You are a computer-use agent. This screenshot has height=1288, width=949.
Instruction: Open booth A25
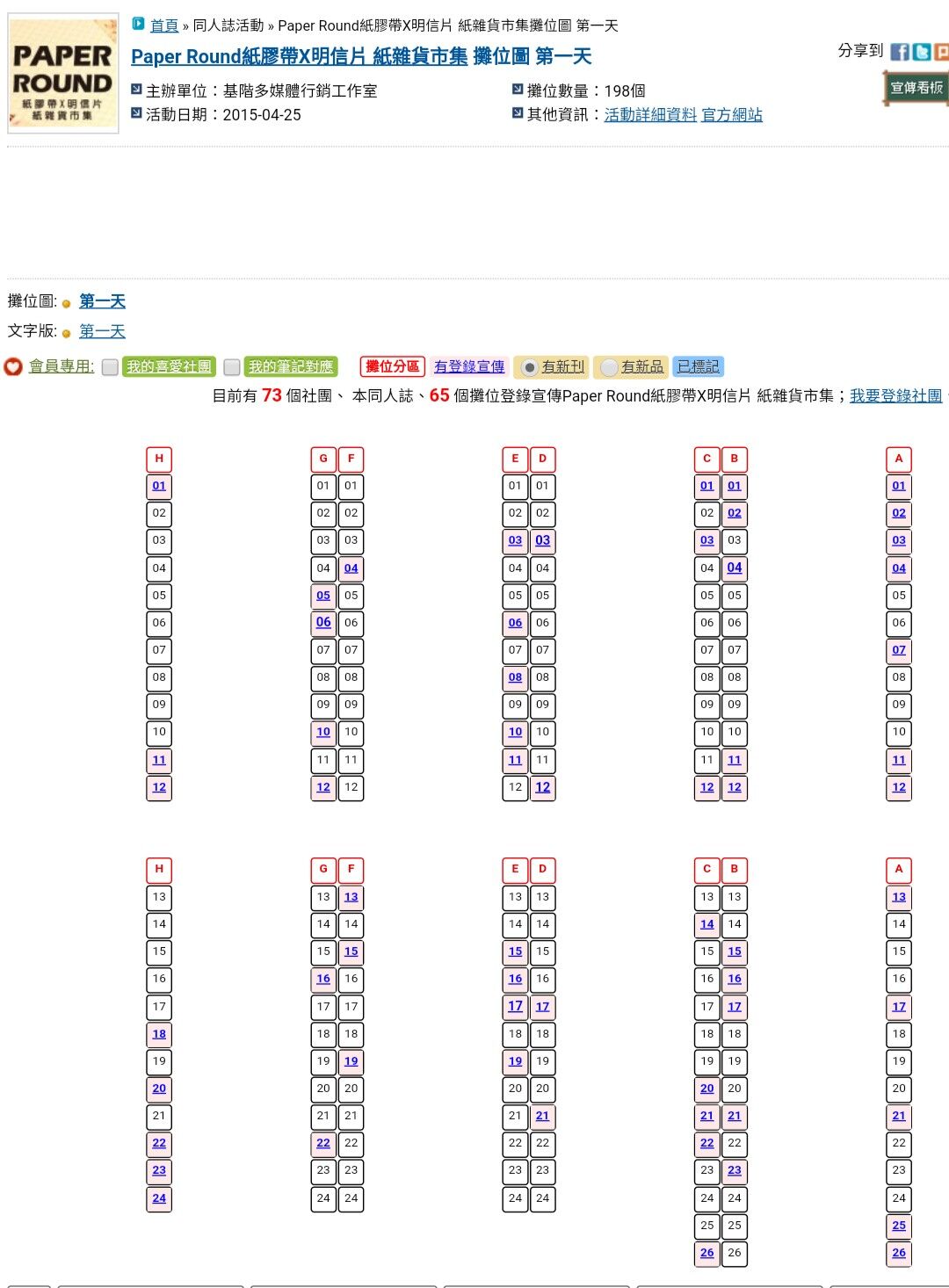point(899,1226)
